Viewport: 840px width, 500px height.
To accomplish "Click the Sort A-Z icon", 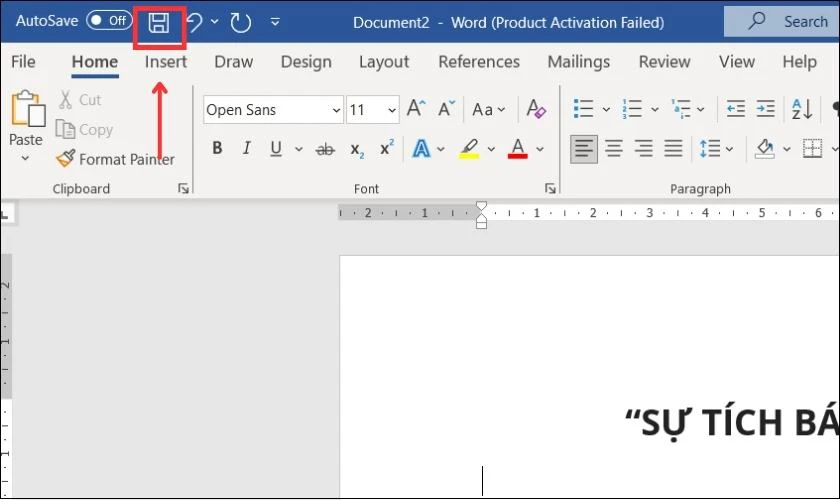I will pos(802,109).
